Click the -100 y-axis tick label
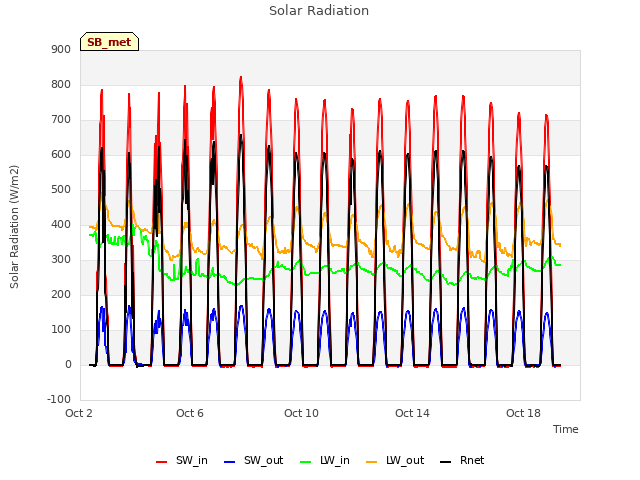Image resolution: width=640 pixels, height=480 pixels. point(59,399)
